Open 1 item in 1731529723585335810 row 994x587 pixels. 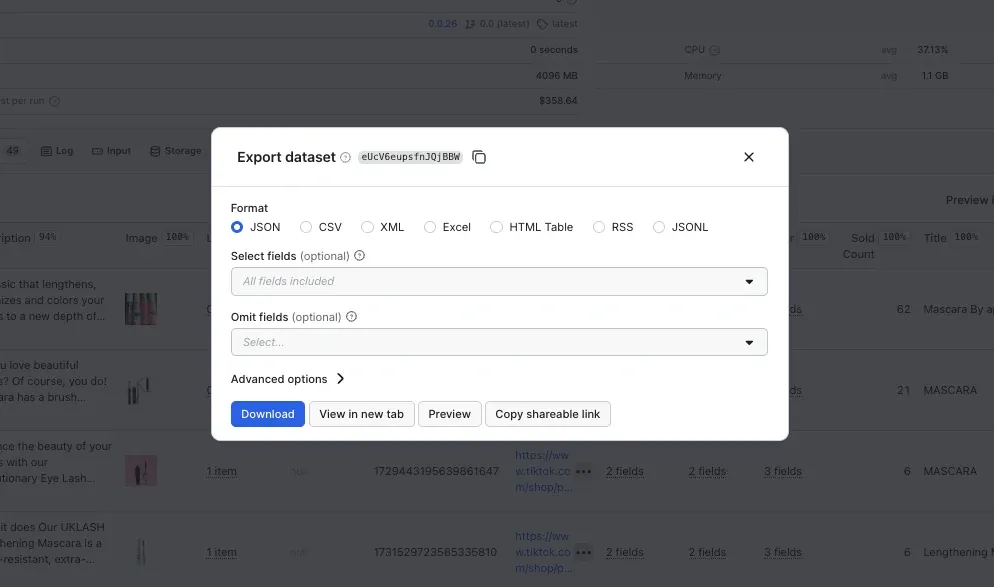[221, 553]
